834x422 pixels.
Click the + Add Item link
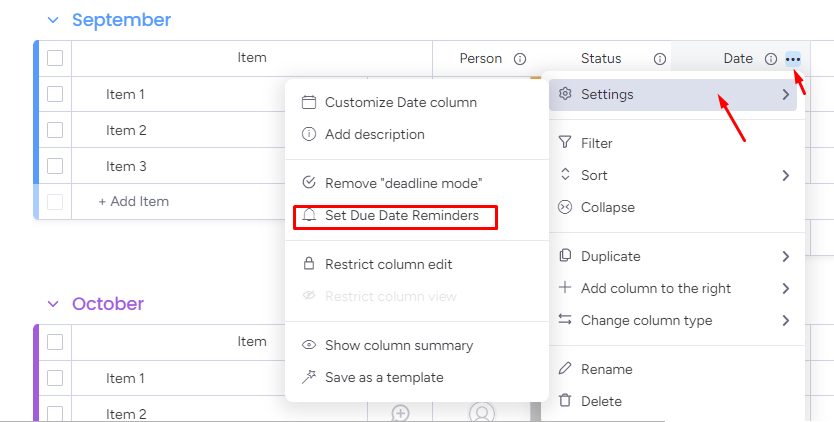[x=133, y=201]
